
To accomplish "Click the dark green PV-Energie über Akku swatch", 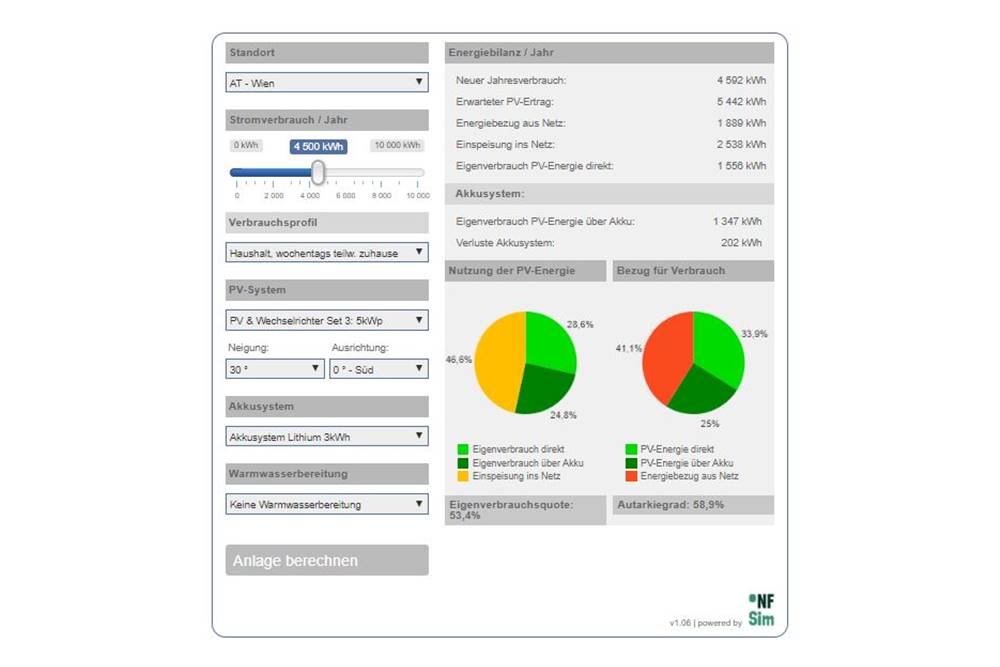I will click(x=631, y=463).
